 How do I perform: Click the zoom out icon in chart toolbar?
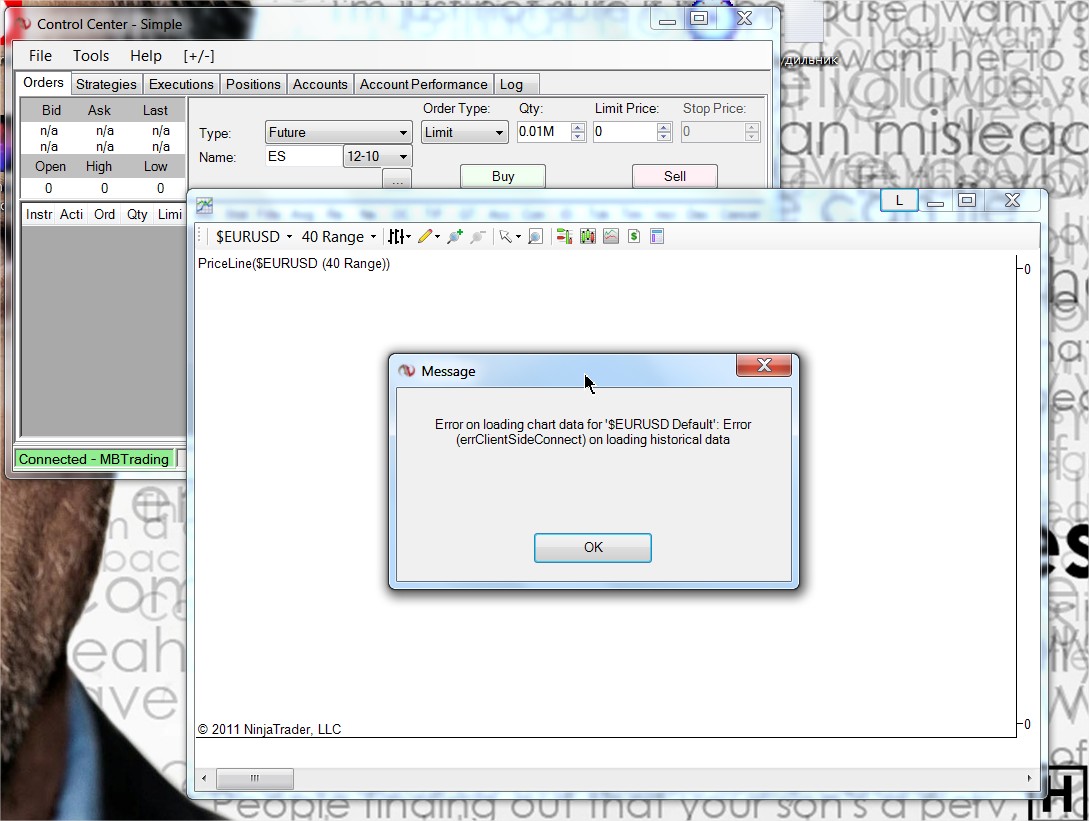tap(478, 237)
